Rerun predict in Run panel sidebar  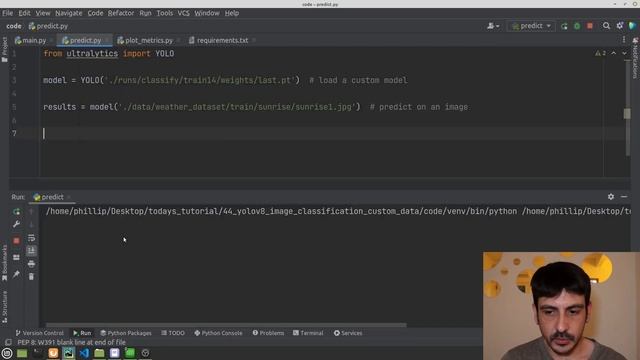16,211
